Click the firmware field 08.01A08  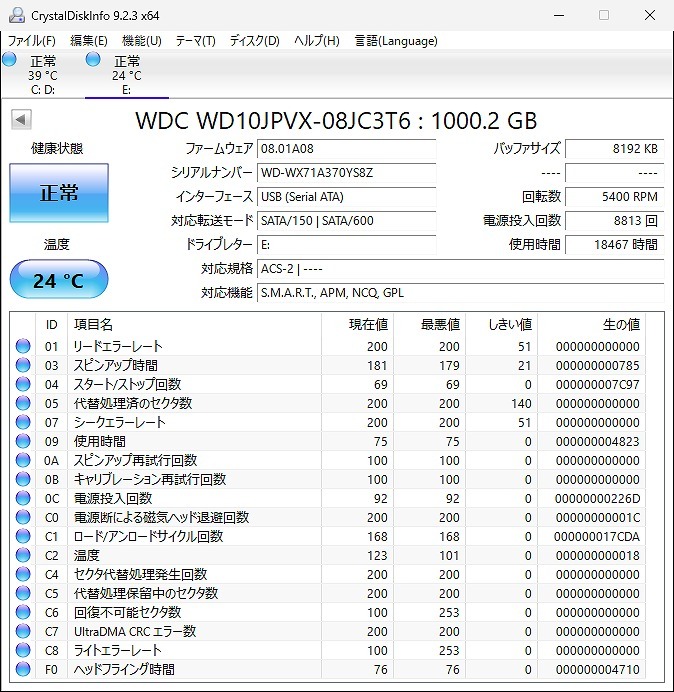(x=346, y=149)
